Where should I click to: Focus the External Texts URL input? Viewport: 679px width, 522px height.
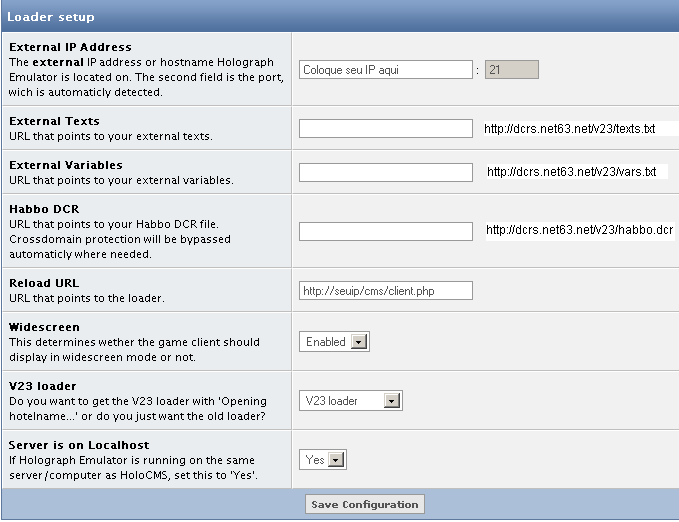click(x=385, y=129)
